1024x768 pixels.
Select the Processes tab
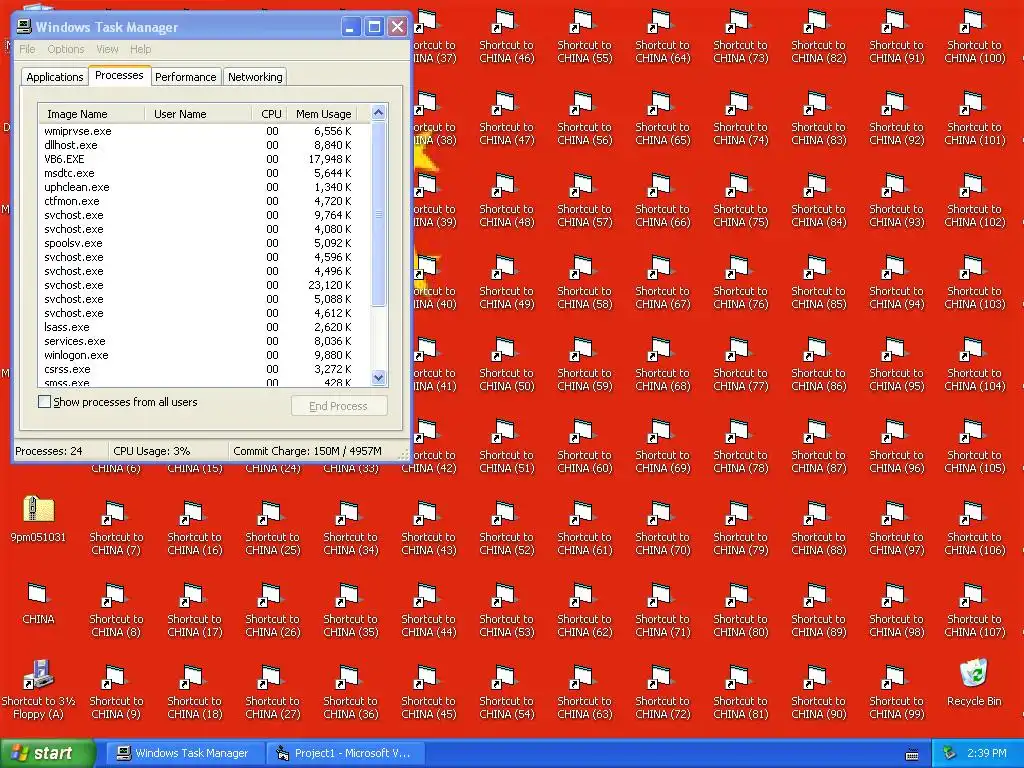point(119,75)
